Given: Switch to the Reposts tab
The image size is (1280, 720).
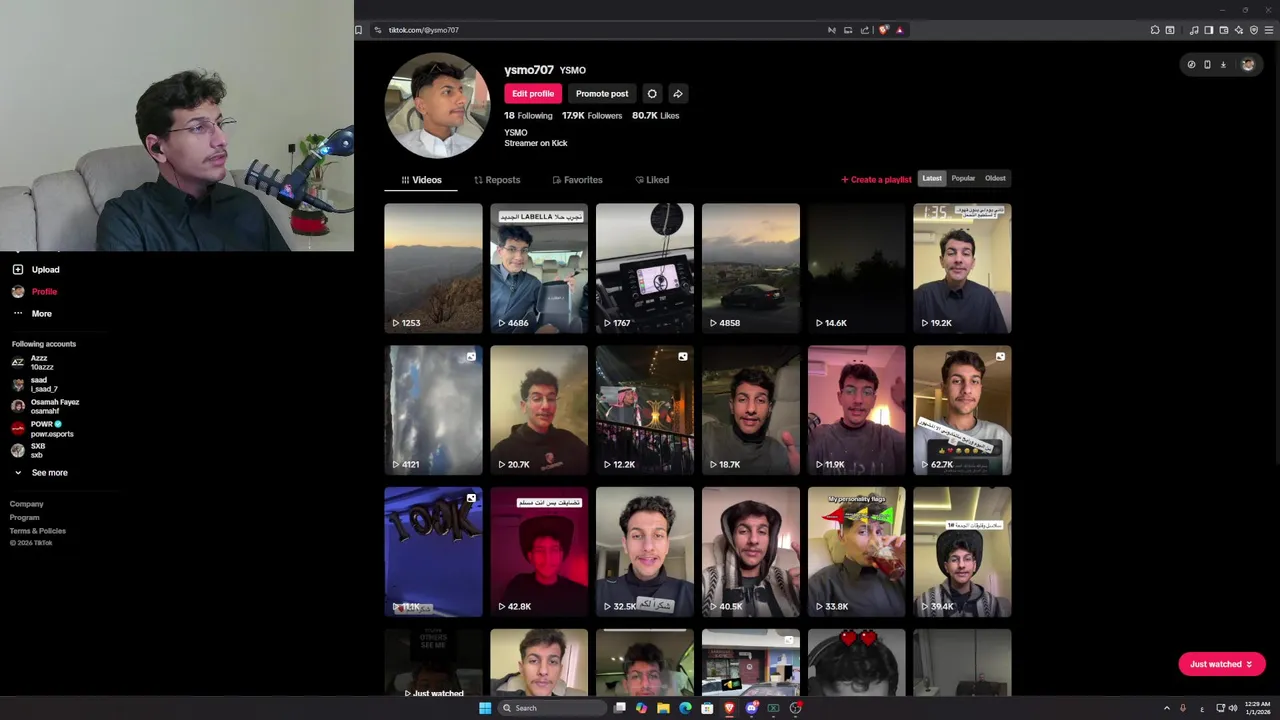Looking at the screenshot, I should 497,180.
